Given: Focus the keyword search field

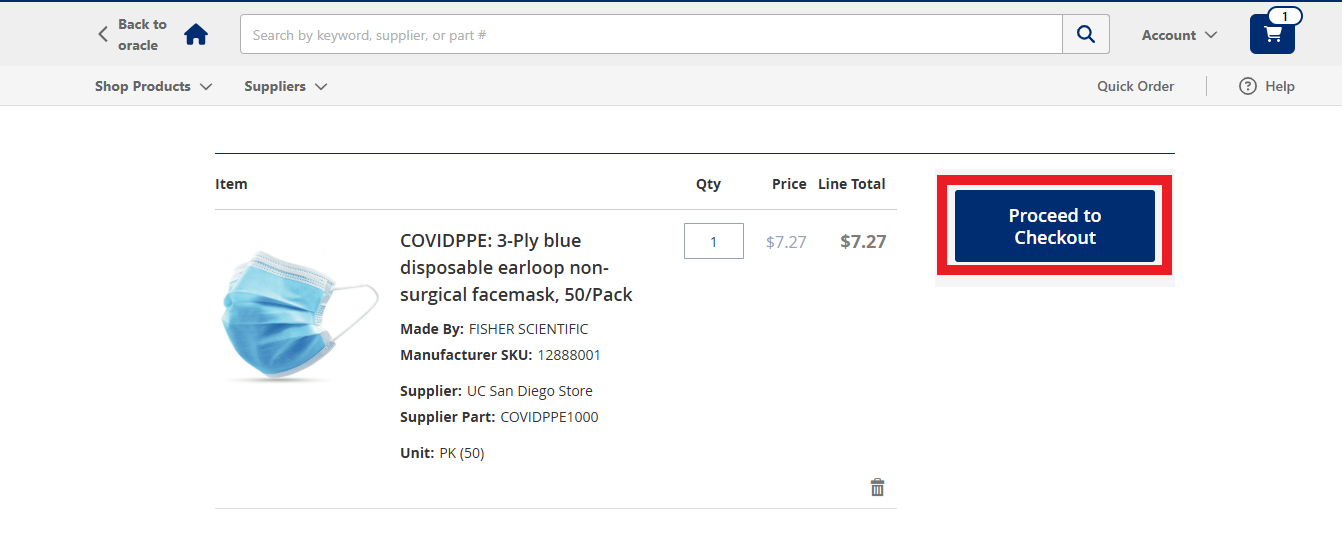Looking at the screenshot, I should tap(650, 35).
